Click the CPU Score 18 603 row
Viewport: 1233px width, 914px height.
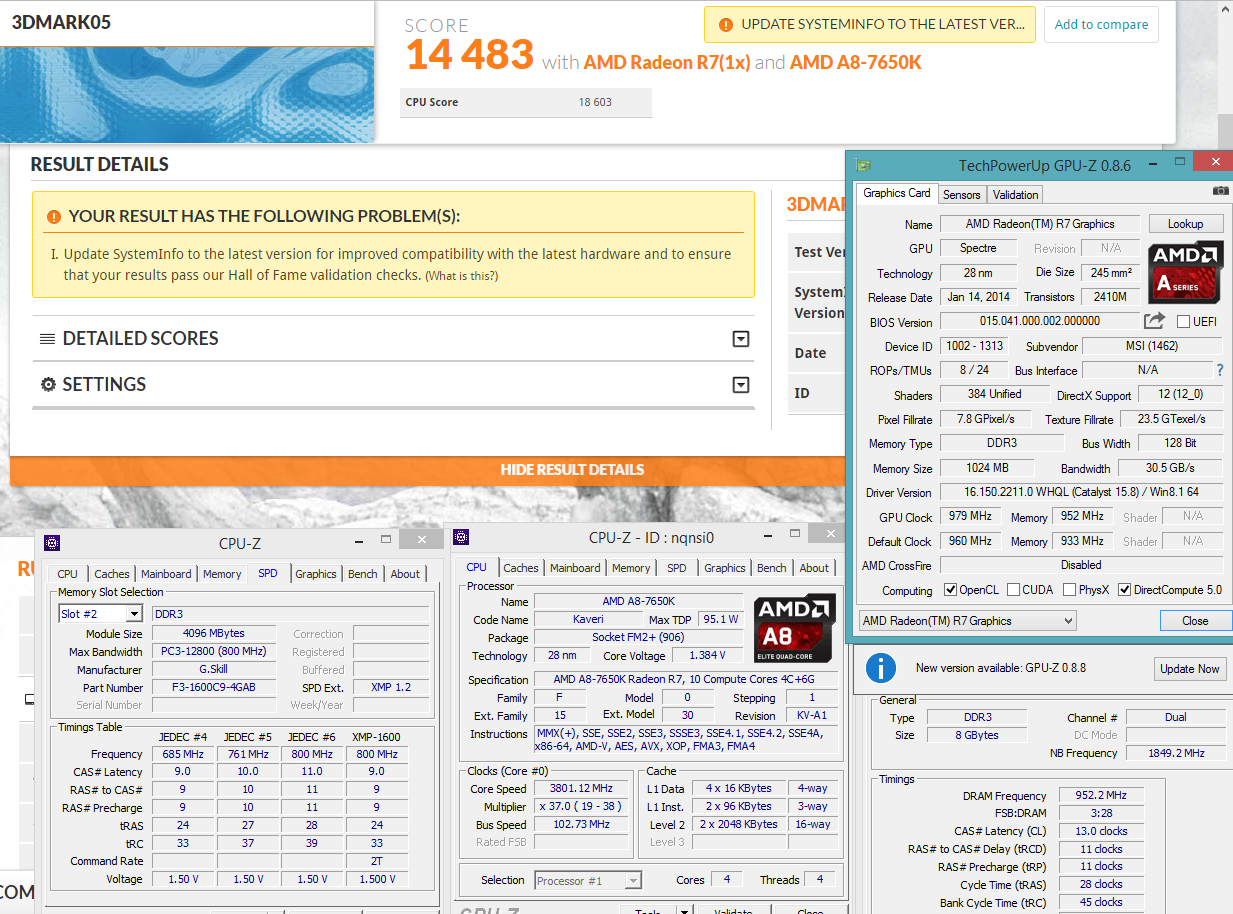[x=526, y=102]
